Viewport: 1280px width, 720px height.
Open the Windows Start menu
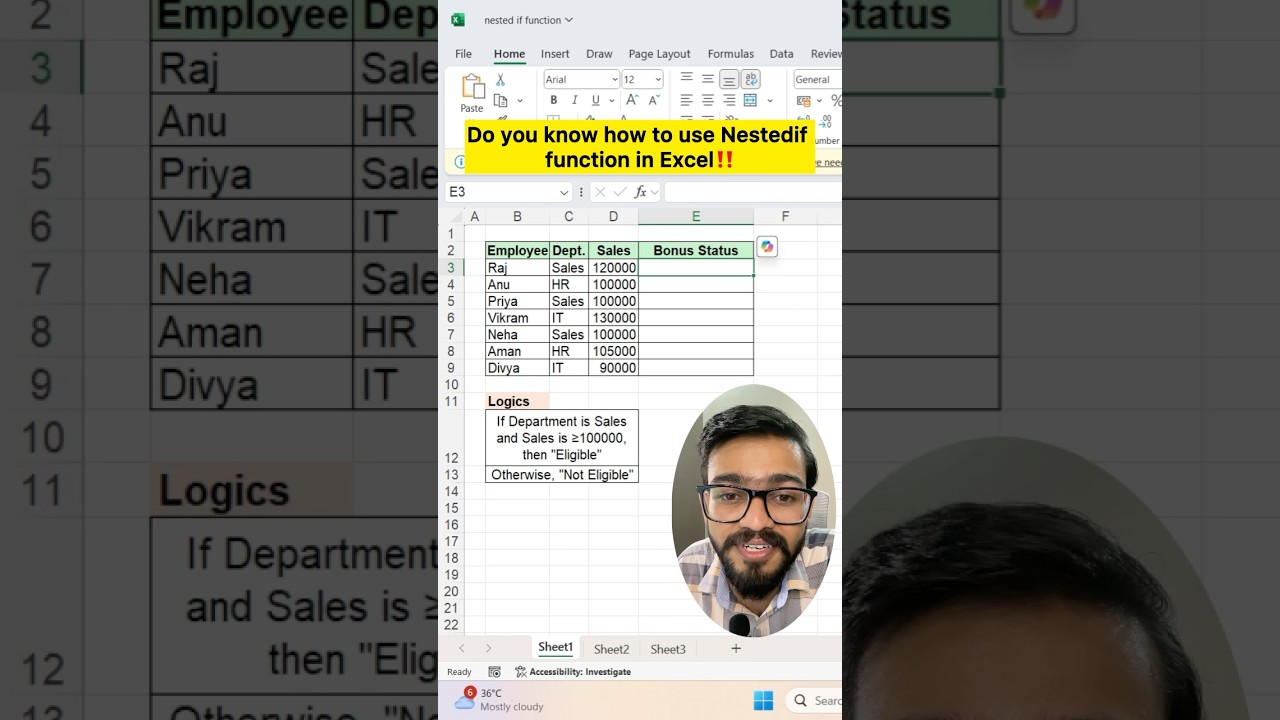pos(763,700)
